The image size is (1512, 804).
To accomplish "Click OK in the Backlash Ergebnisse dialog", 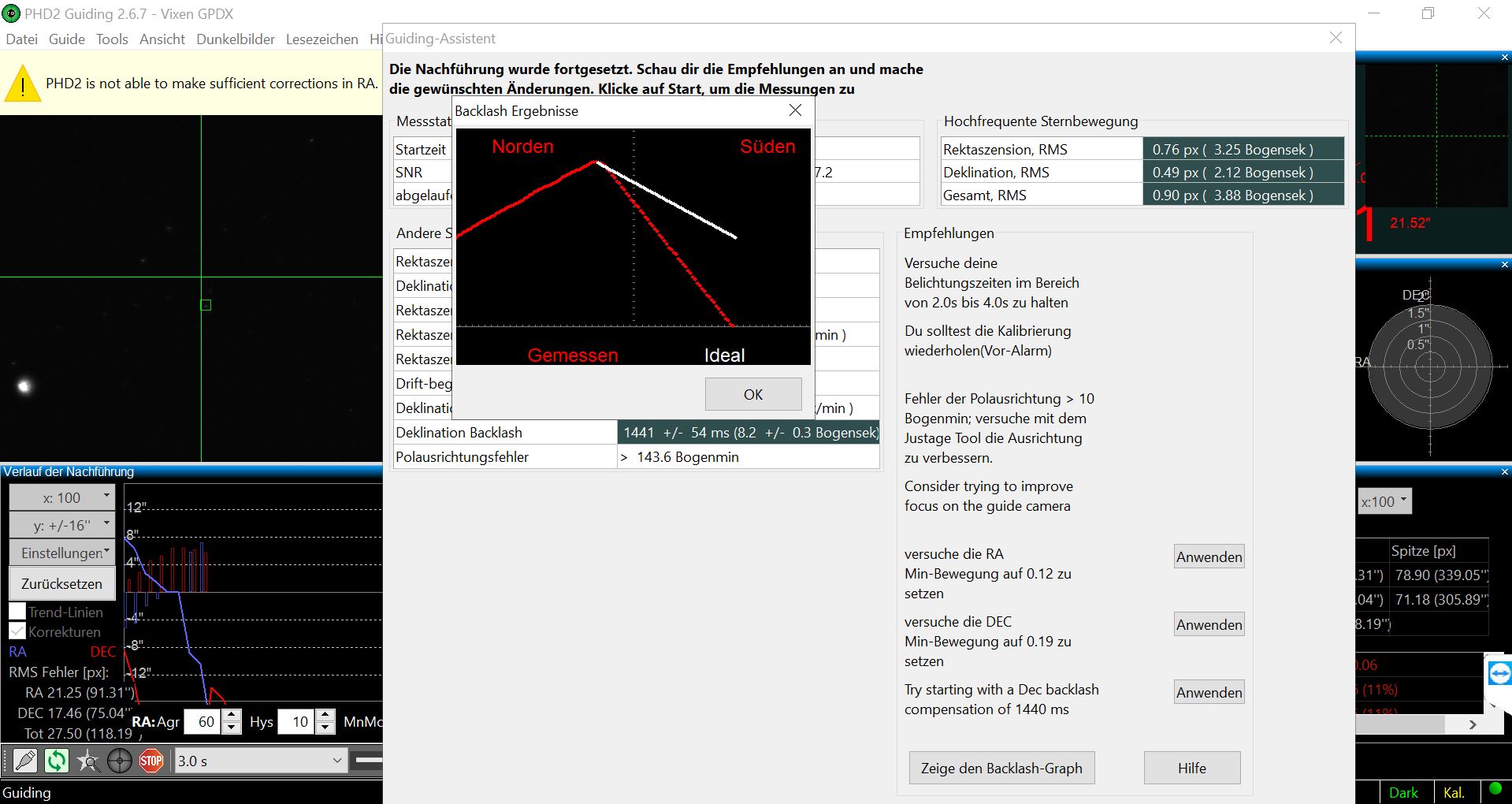I will click(x=753, y=394).
